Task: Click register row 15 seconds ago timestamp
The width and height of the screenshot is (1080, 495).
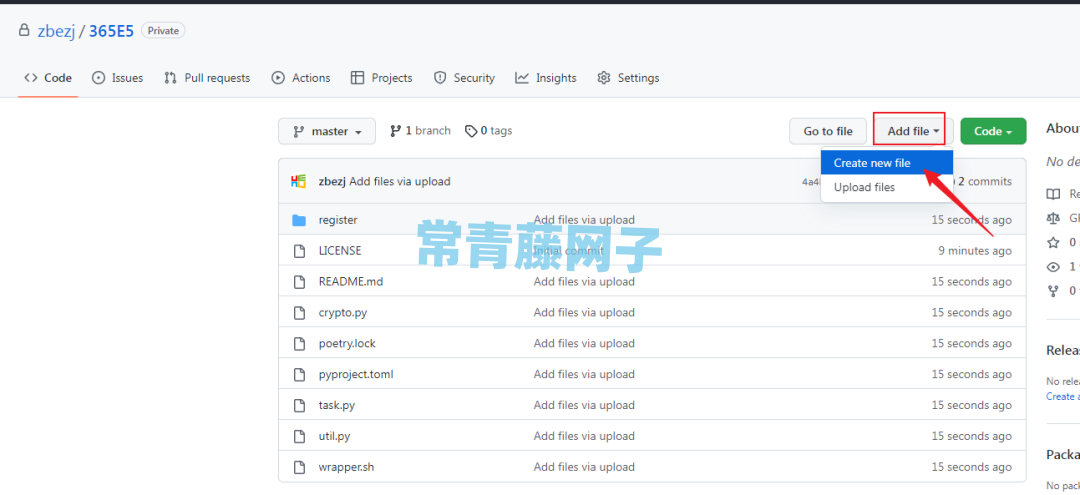Action: click(972, 220)
